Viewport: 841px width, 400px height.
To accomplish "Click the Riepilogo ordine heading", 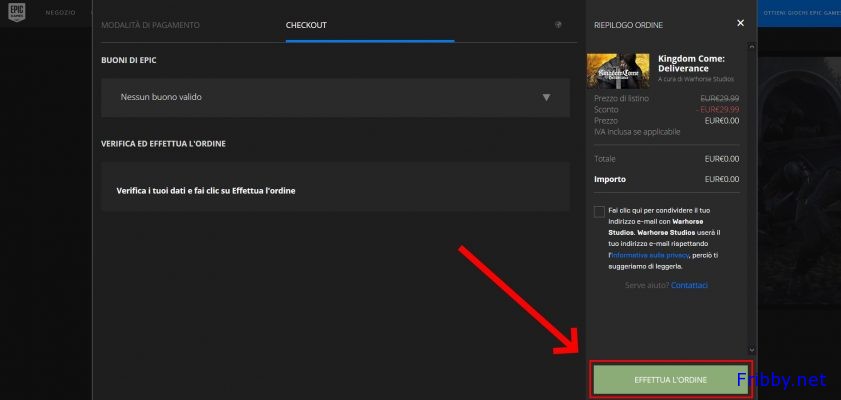I will [628, 24].
